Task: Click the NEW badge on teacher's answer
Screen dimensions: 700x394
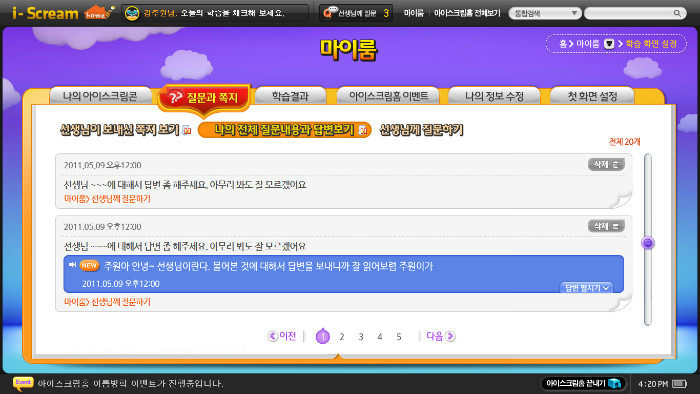Action: [x=89, y=265]
